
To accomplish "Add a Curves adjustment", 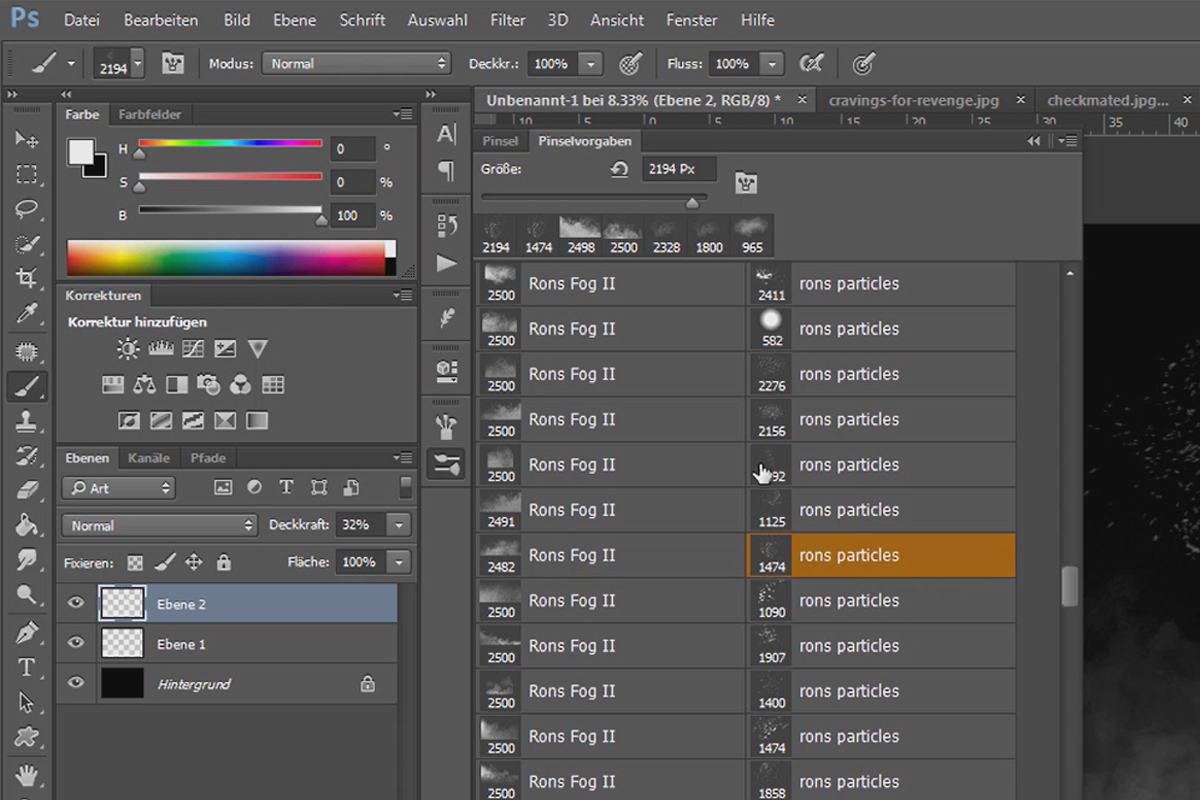I will coord(193,349).
